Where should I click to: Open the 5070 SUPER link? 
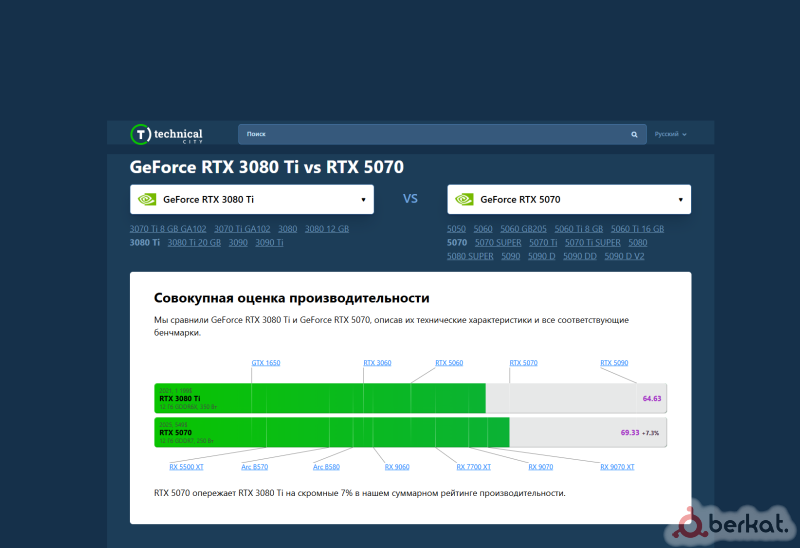498,243
